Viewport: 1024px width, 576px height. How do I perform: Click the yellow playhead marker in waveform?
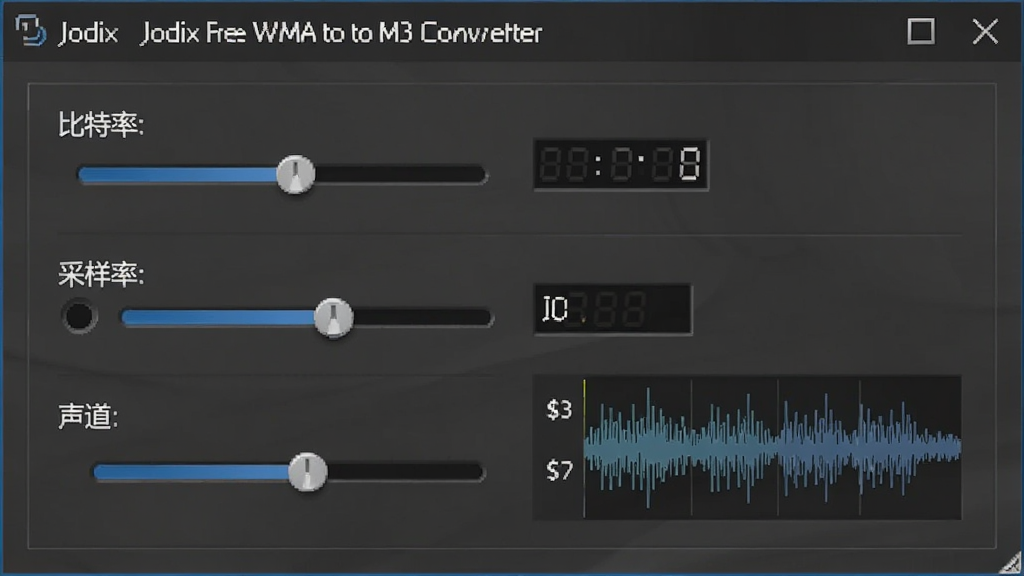(584, 447)
